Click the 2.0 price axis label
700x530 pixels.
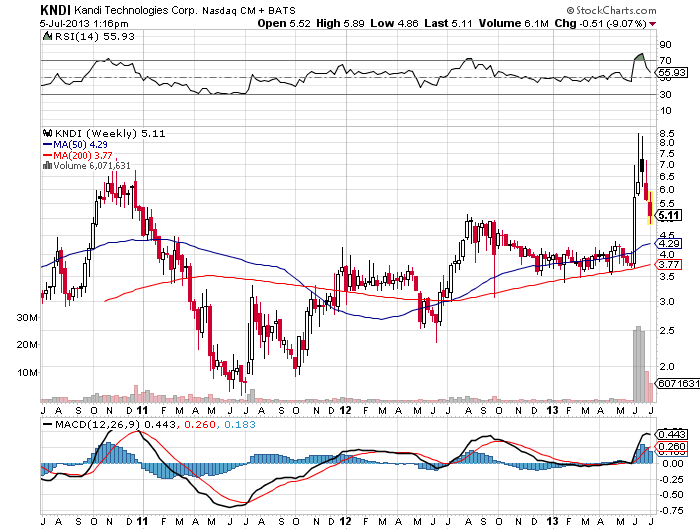(x=666, y=367)
